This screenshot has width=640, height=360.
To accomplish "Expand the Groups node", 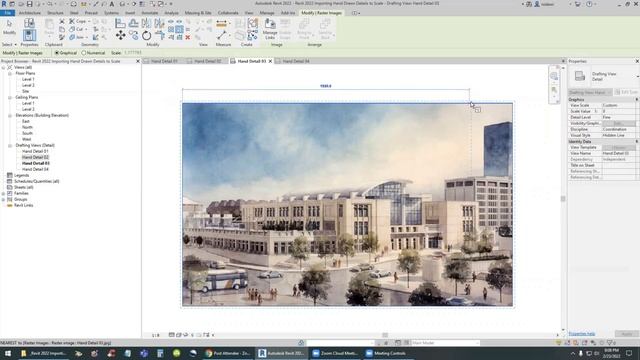I will click(x=3, y=200).
